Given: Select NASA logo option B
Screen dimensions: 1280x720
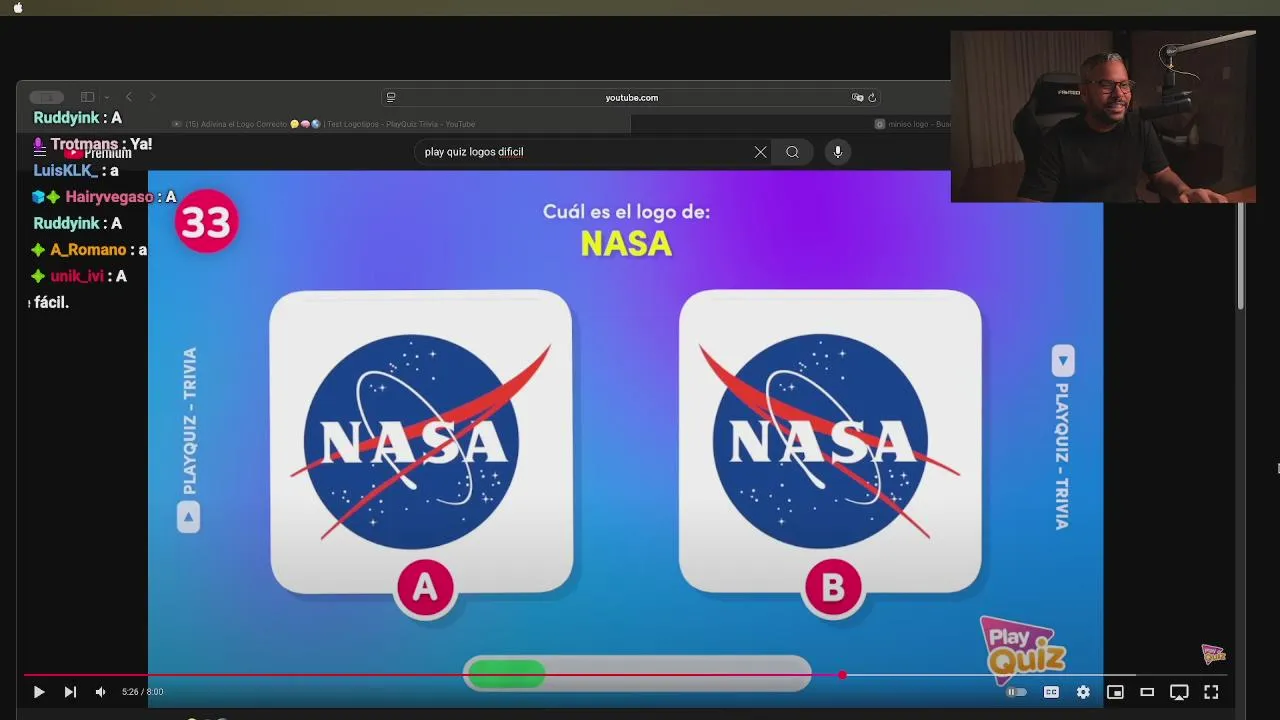Looking at the screenshot, I should (830, 441).
